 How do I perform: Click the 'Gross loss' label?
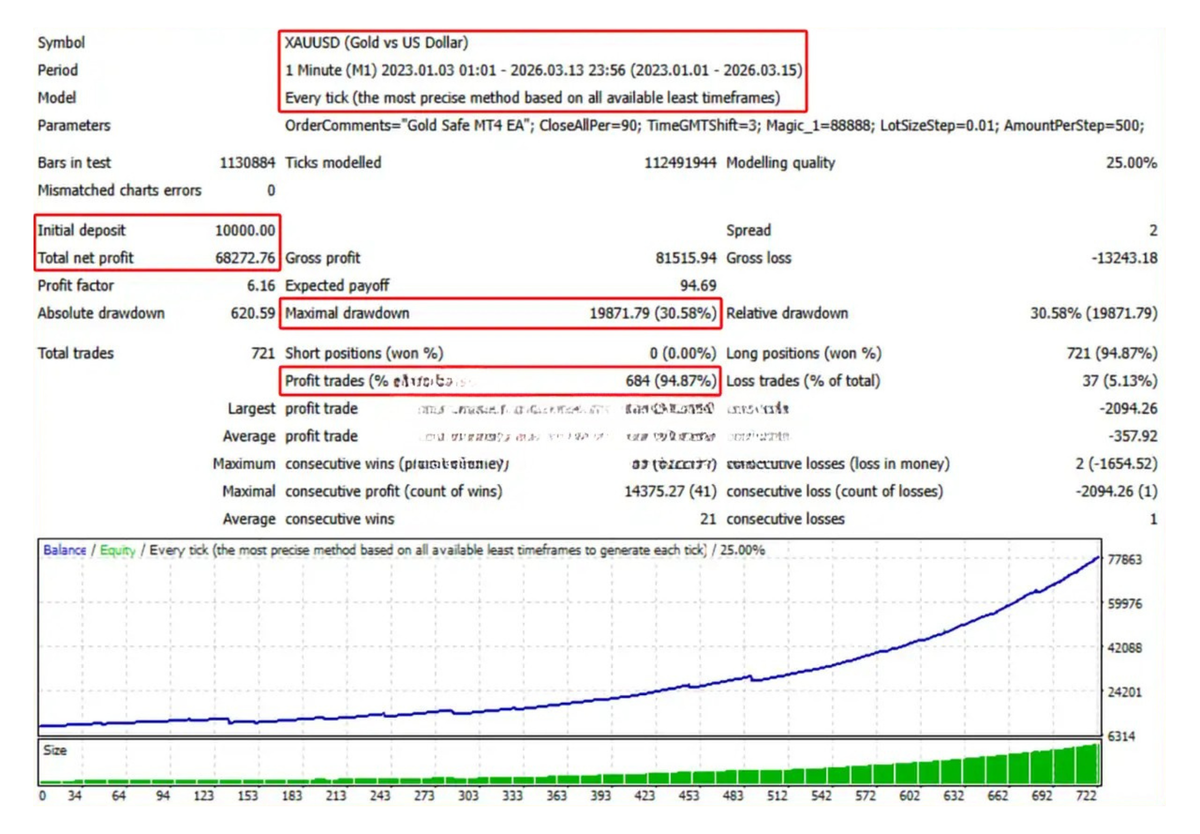[759, 258]
